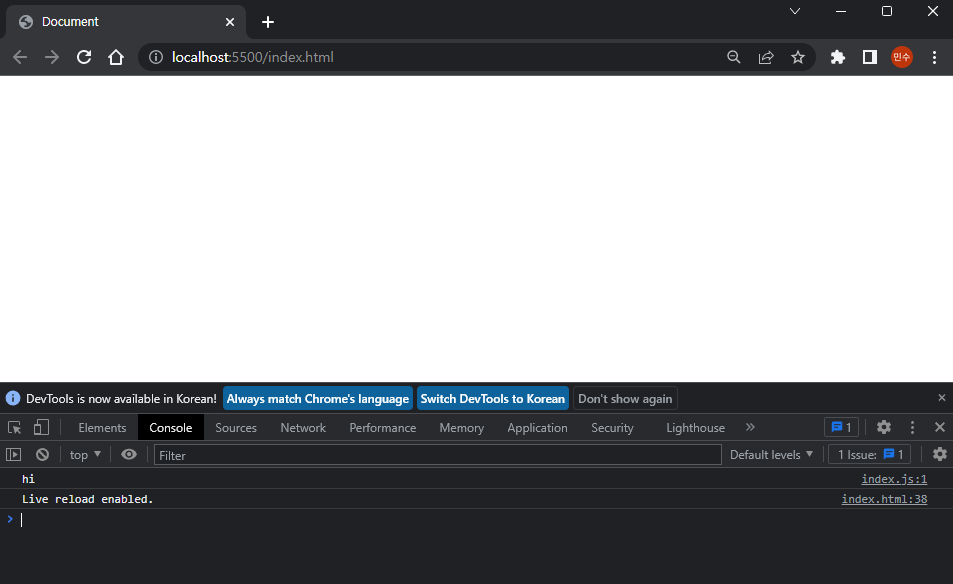The width and height of the screenshot is (953, 584).
Task: Show more DevTools tabs chevron
Action: [x=750, y=427]
